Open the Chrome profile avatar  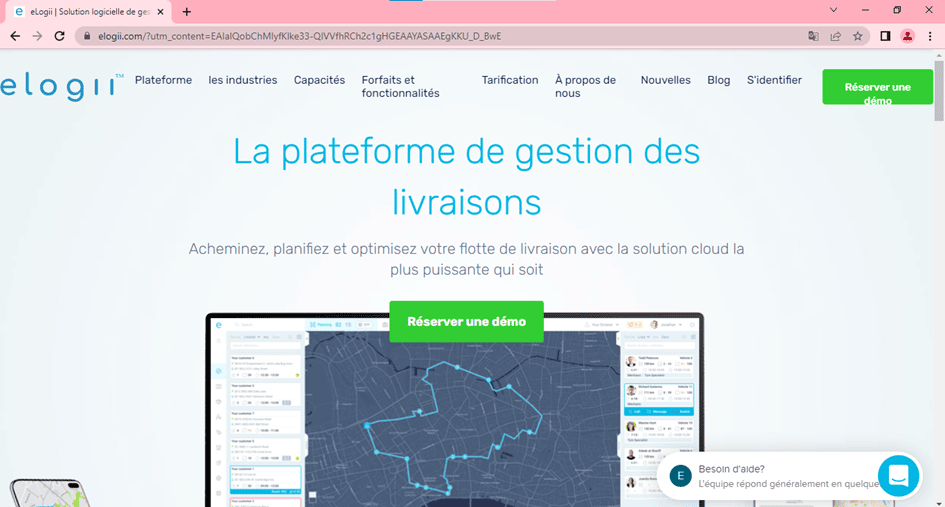pos(907,36)
